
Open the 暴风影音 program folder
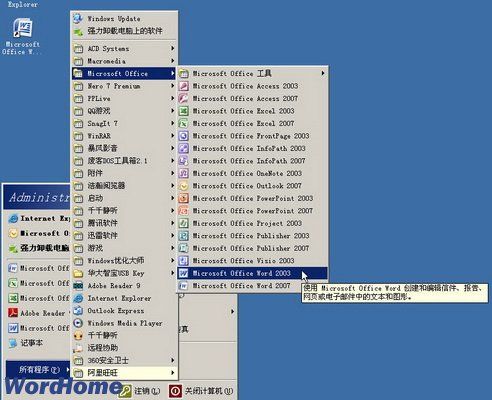point(124,148)
